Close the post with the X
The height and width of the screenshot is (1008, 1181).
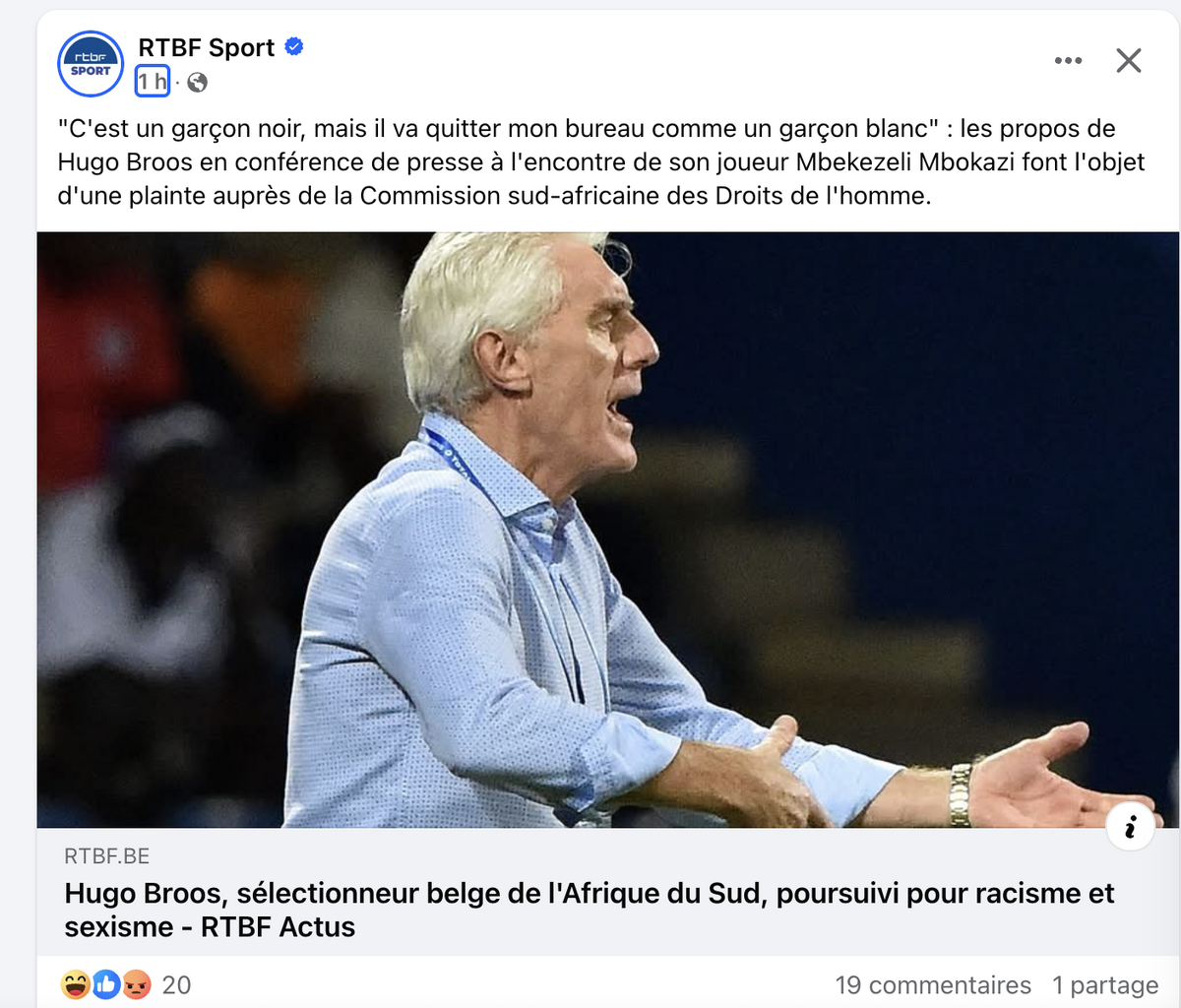(x=1129, y=60)
